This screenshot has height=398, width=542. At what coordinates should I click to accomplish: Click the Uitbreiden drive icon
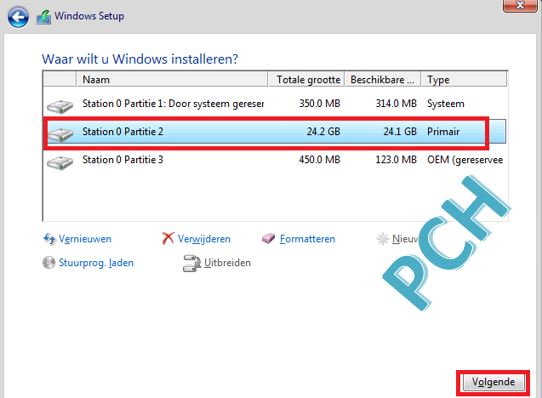[x=192, y=263]
